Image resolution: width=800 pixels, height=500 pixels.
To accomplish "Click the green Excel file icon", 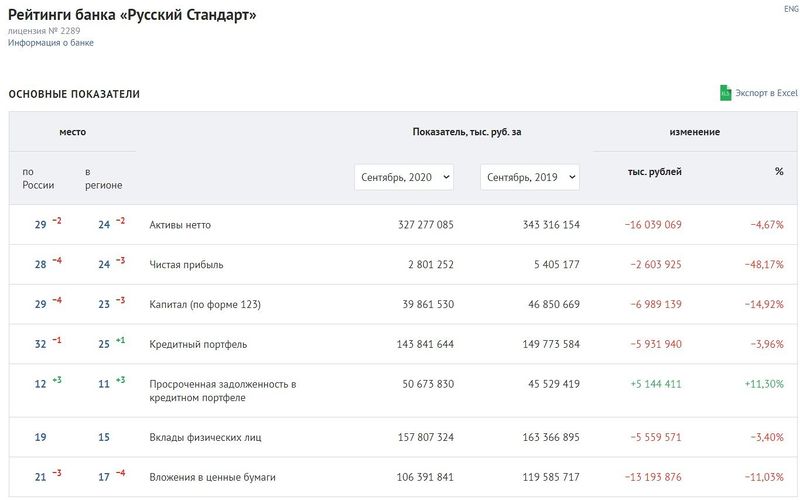I will [725, 93].
